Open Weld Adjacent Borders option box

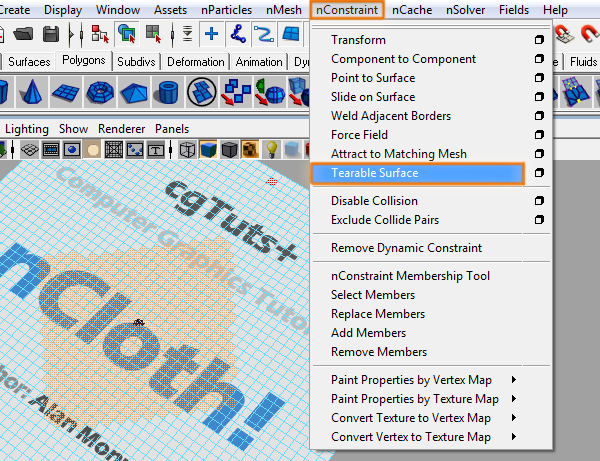tap(539, 116)
